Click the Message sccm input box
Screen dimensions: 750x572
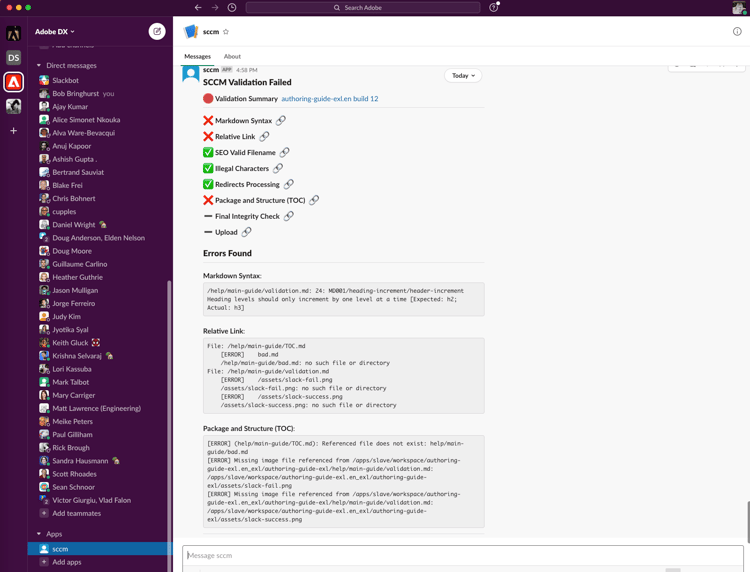tap(463, 555)
